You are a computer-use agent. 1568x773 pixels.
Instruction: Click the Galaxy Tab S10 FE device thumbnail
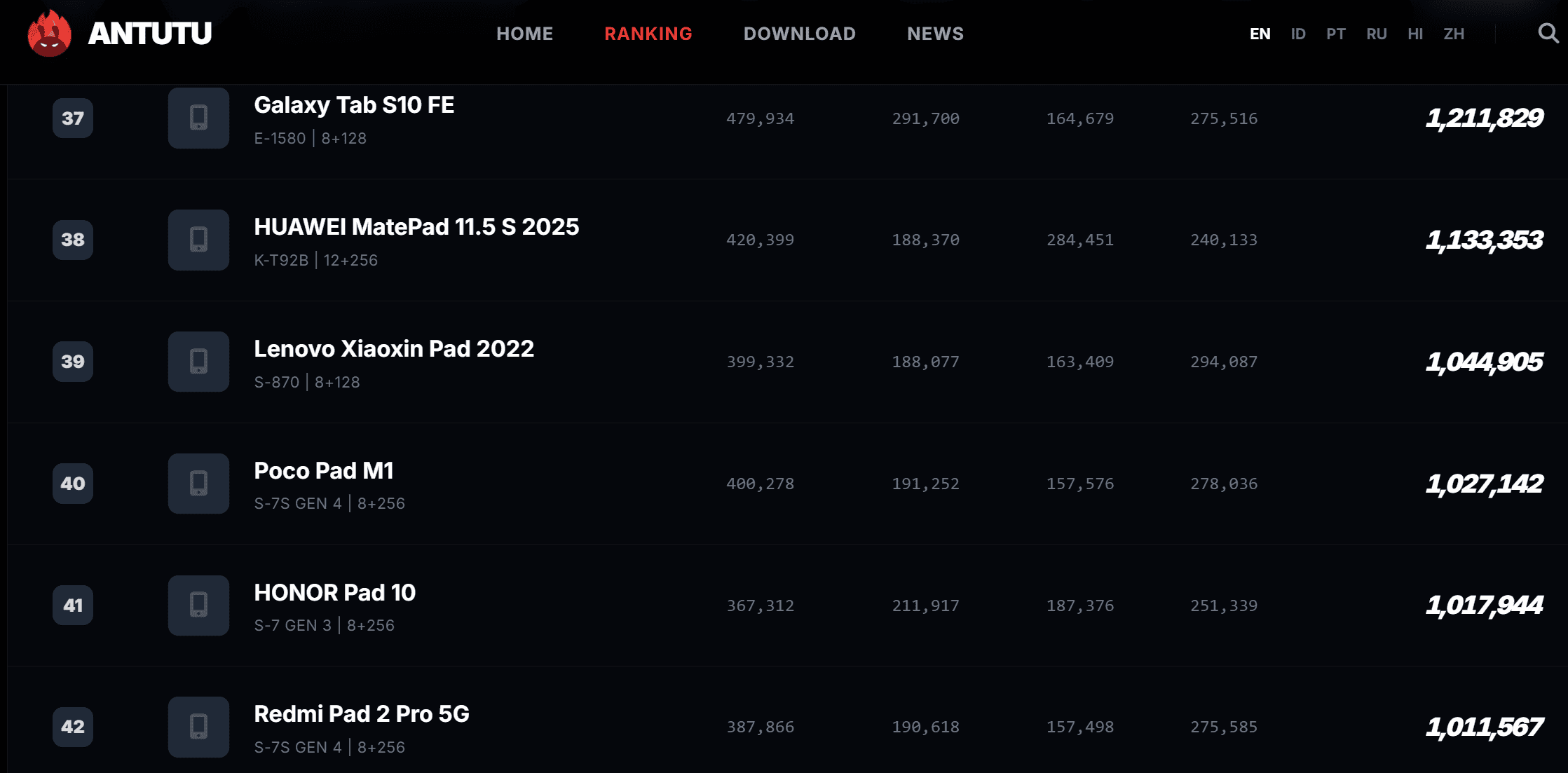click(198, 118)
